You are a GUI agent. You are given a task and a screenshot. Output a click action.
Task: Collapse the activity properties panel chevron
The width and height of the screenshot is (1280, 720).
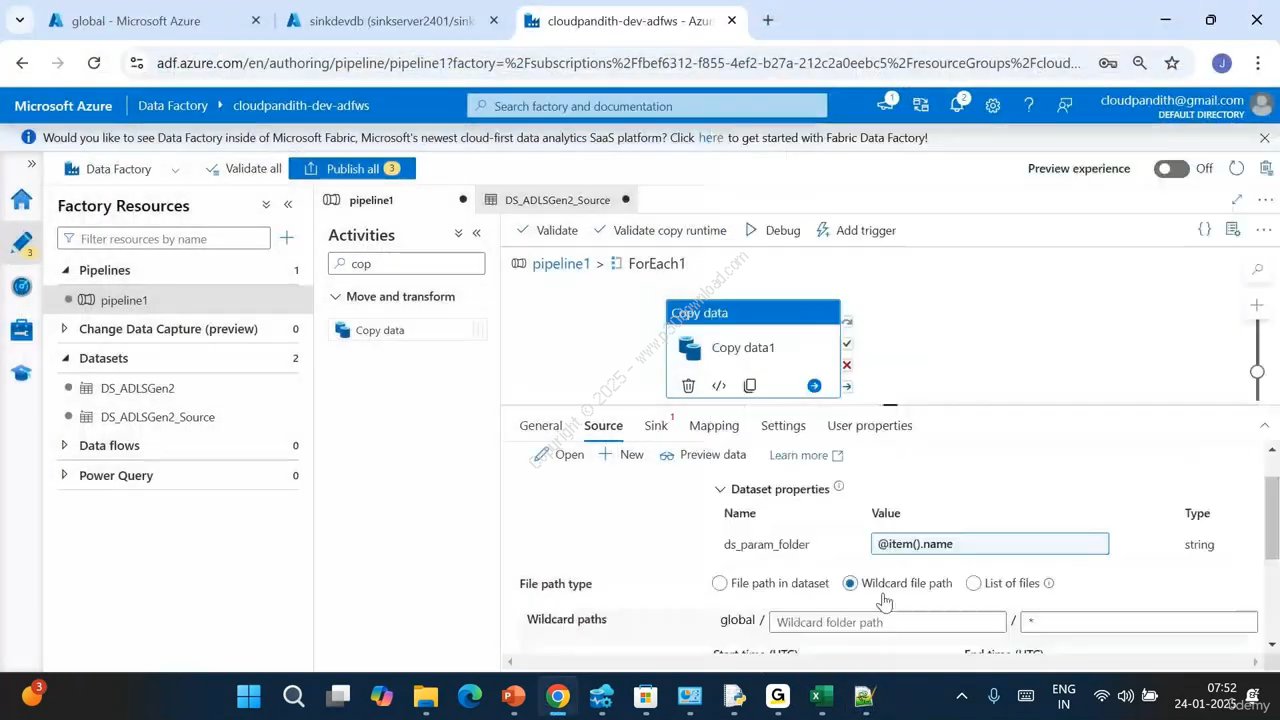pyautogui.click(x=1264, y=426)
